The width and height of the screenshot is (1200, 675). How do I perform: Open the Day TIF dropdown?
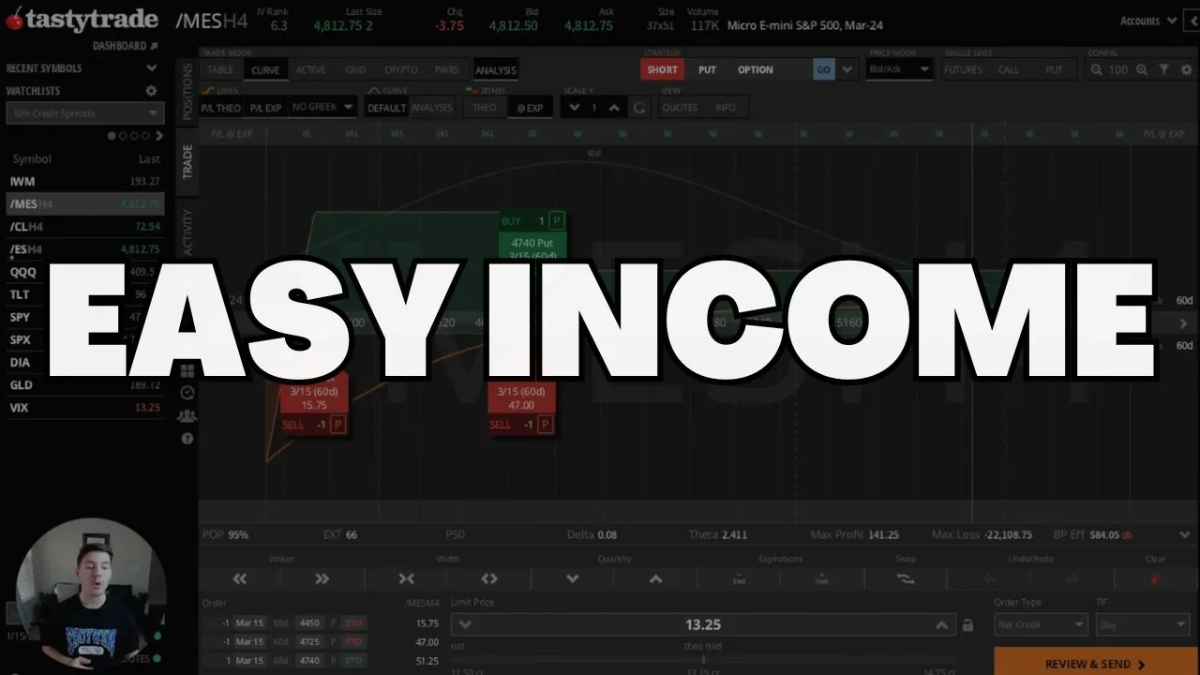[1143, 625]
